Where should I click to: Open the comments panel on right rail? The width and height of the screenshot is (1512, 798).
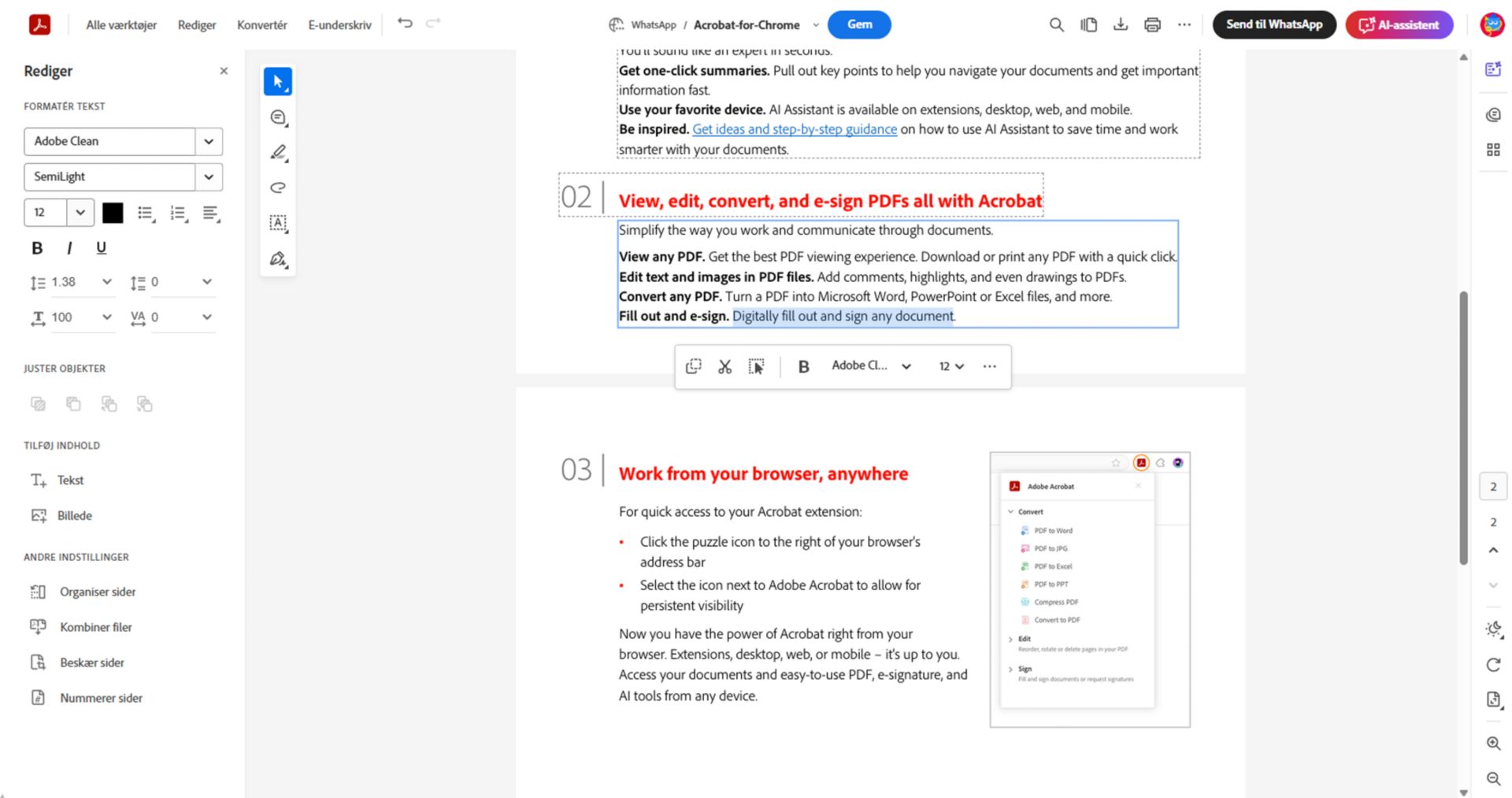click(1493, 115)
